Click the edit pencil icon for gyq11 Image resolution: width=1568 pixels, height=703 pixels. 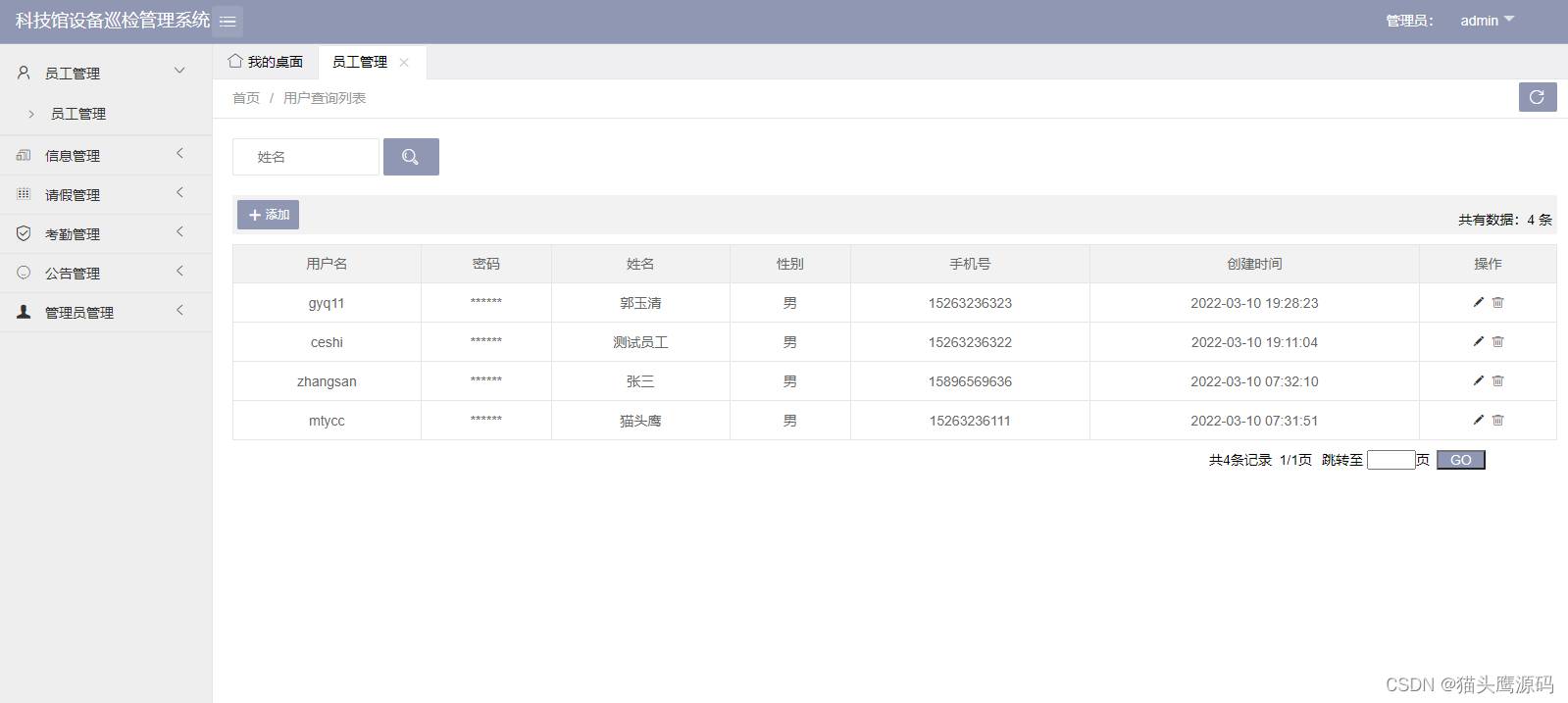click(x=1478, y=302)
